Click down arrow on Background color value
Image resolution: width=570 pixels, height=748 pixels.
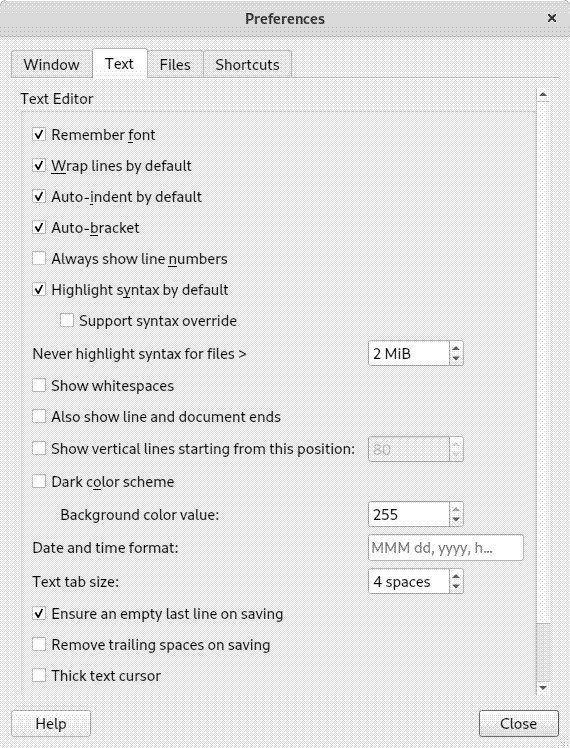click(456, 519)
